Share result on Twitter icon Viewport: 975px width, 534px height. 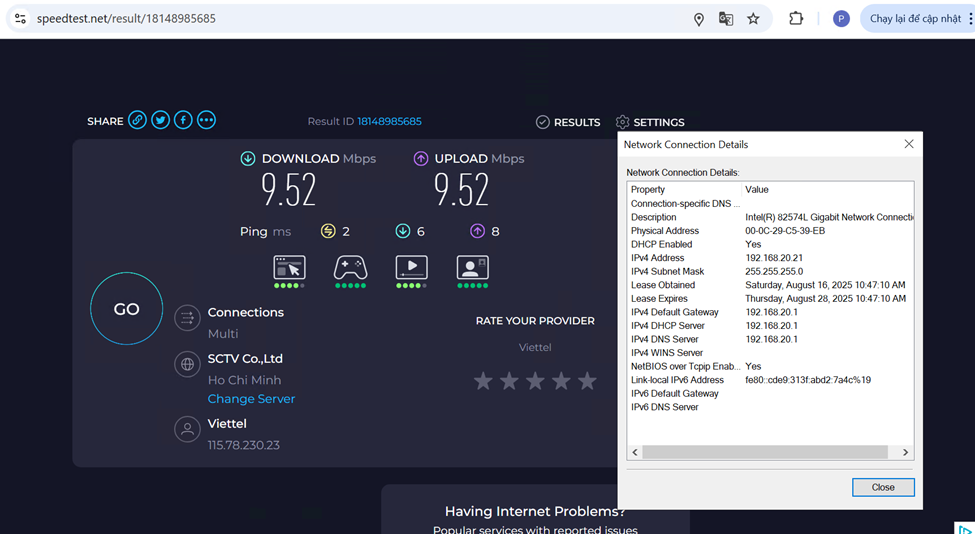(x=160, y=120)
